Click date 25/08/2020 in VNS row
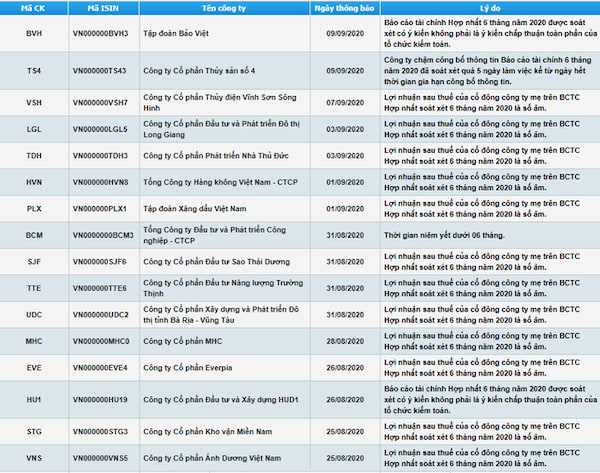 [345, 458]
